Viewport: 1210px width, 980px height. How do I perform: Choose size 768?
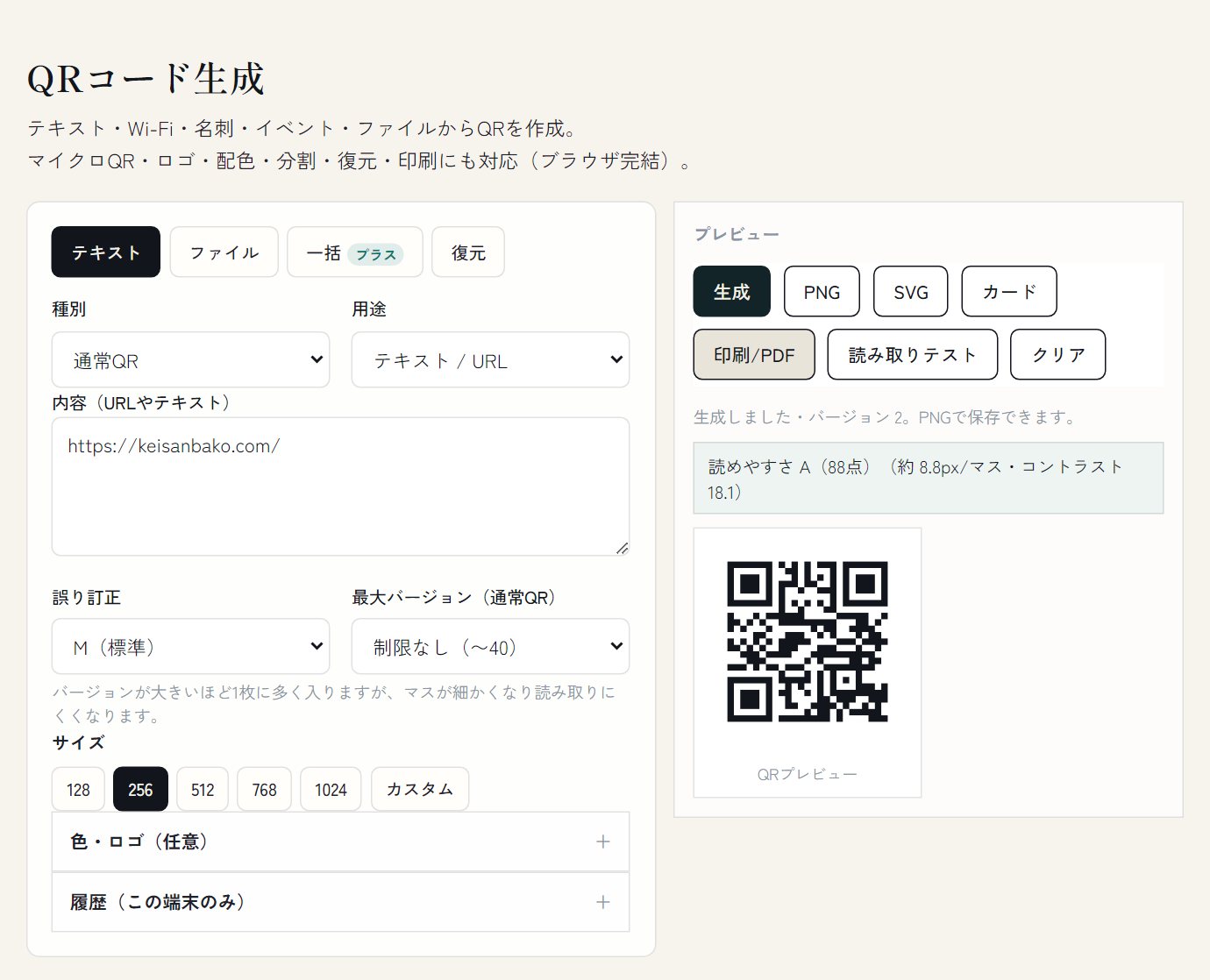[x=265, y=790]
